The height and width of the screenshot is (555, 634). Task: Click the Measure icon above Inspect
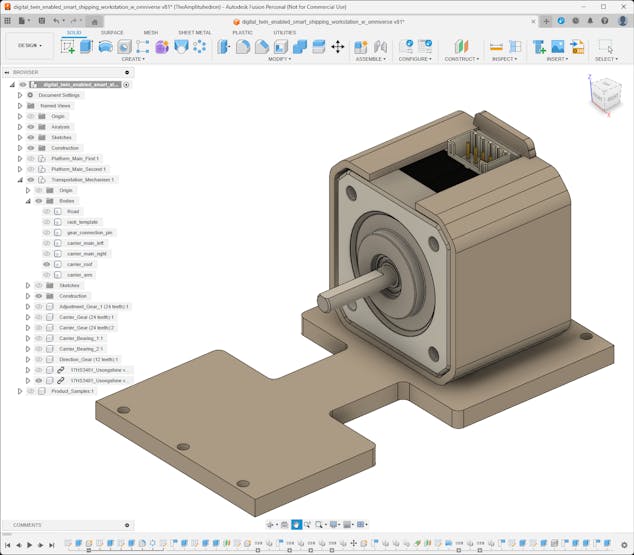pyautogui.click(x=496, y=46)
